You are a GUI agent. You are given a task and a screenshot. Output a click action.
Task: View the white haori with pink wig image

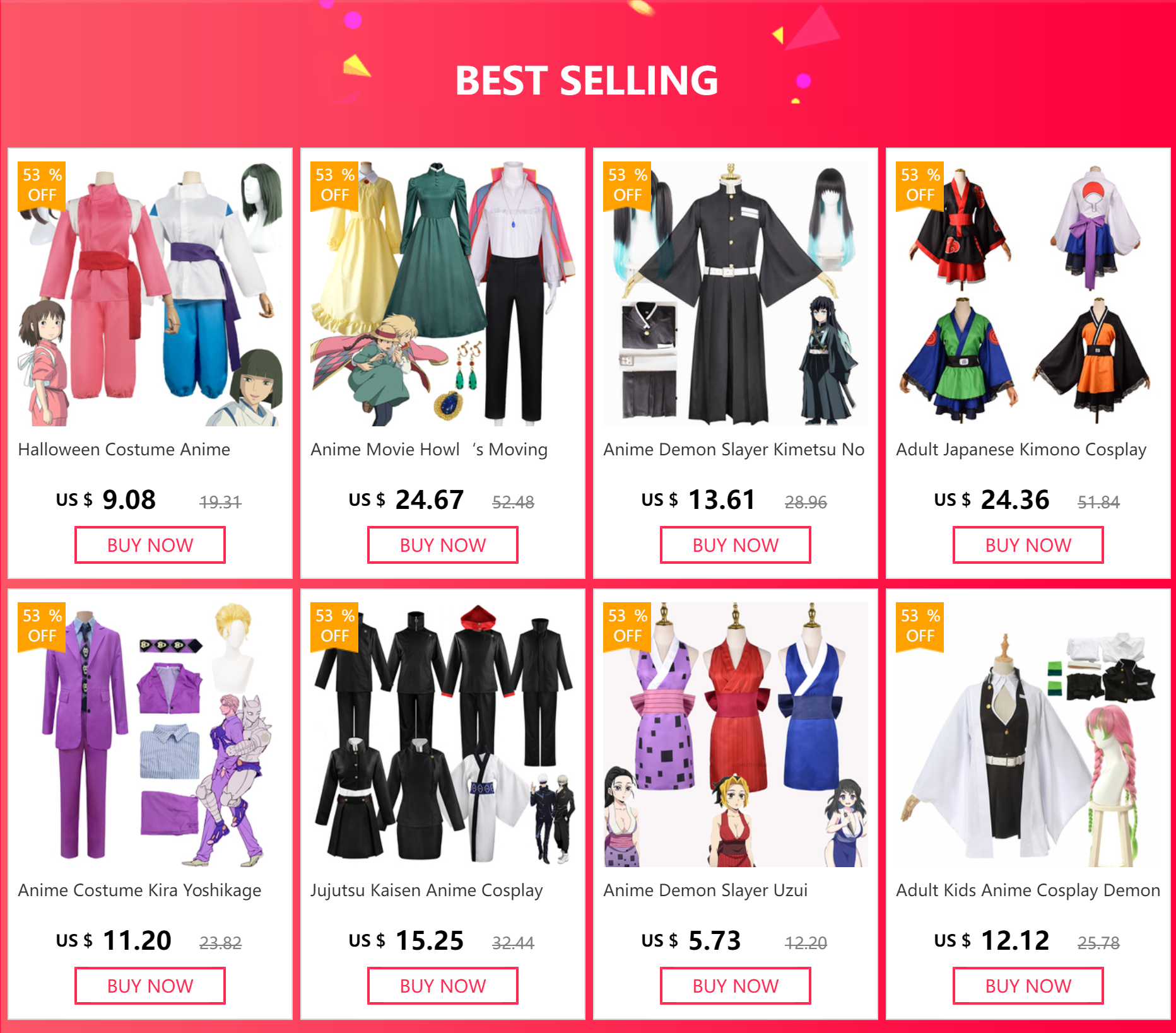pyautogui.click(x=1028, y=735)
